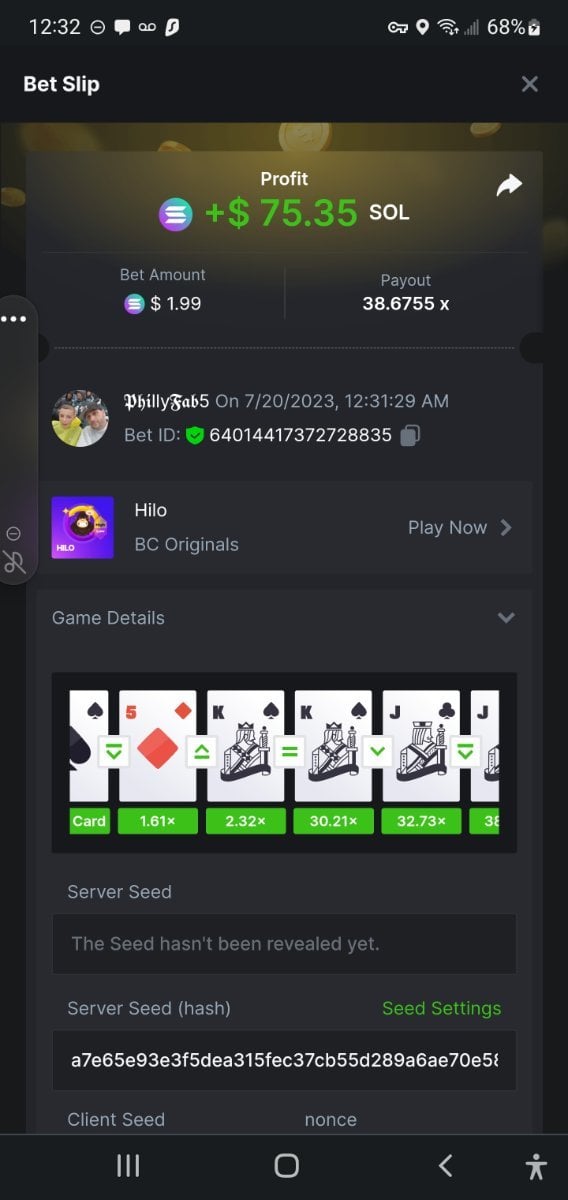Image resolution: width=568 pixels, height=1200 pixels.
Task: Tap Play Now for Hilo
Action: click(447, 527)
